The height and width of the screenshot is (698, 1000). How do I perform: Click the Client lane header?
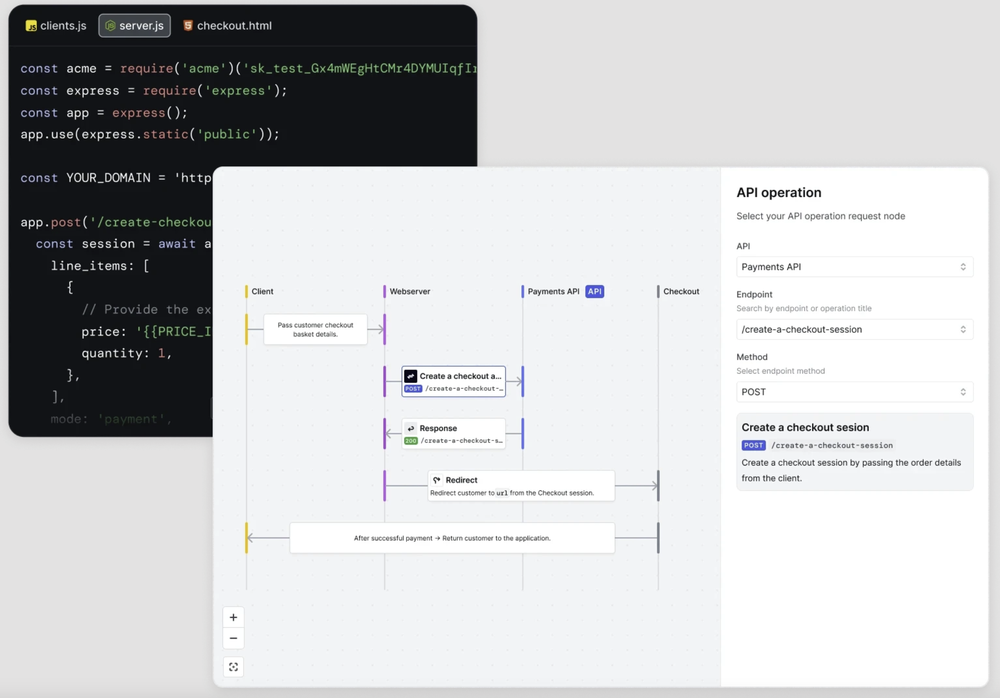click(262, 291)
